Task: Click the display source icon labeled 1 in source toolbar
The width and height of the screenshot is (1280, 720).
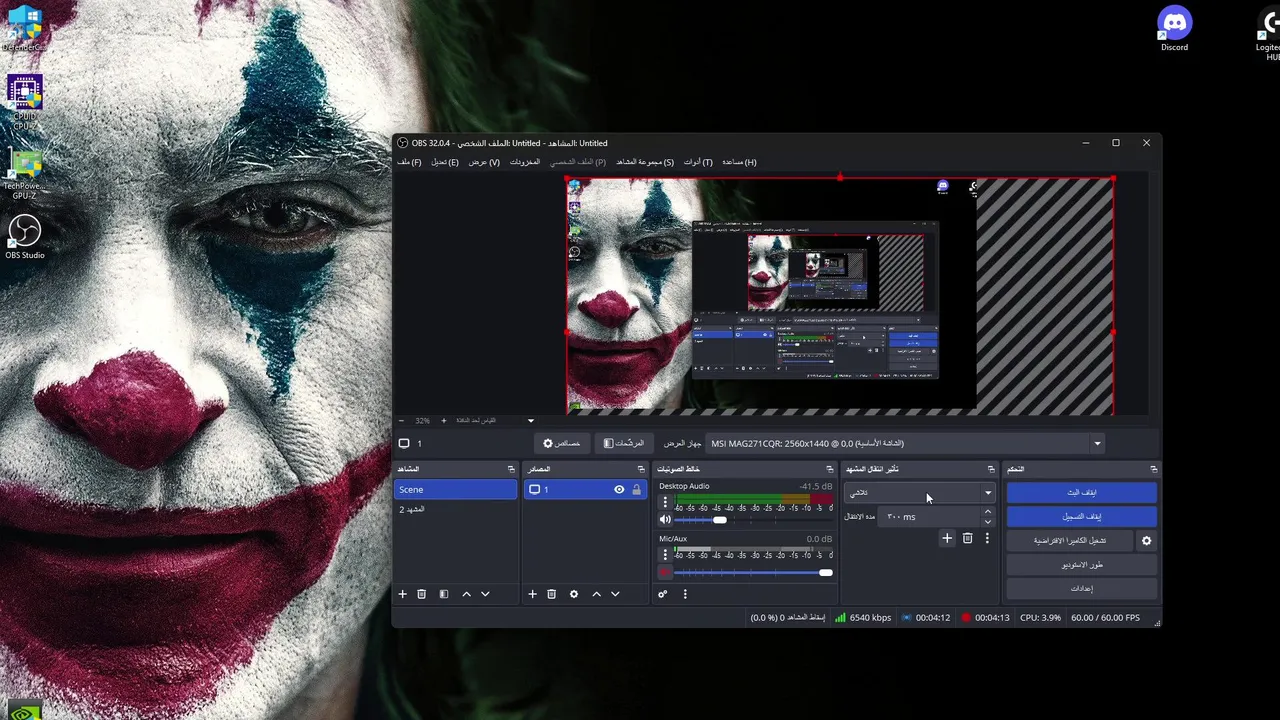Action: (x=404, y=443)
